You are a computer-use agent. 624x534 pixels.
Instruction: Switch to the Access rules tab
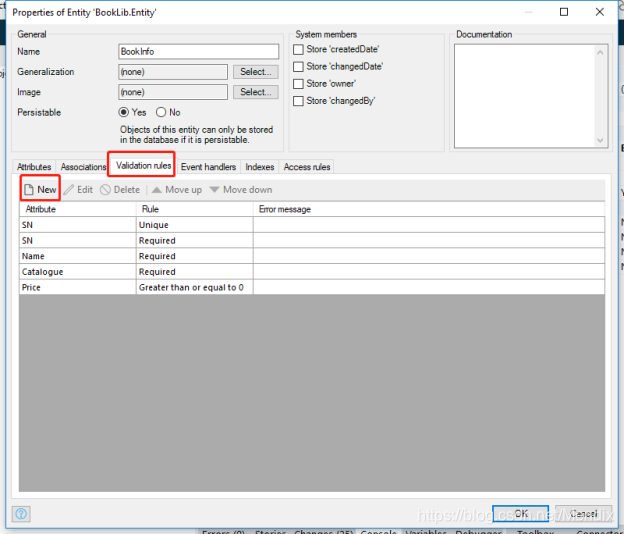tap(307, 167)
